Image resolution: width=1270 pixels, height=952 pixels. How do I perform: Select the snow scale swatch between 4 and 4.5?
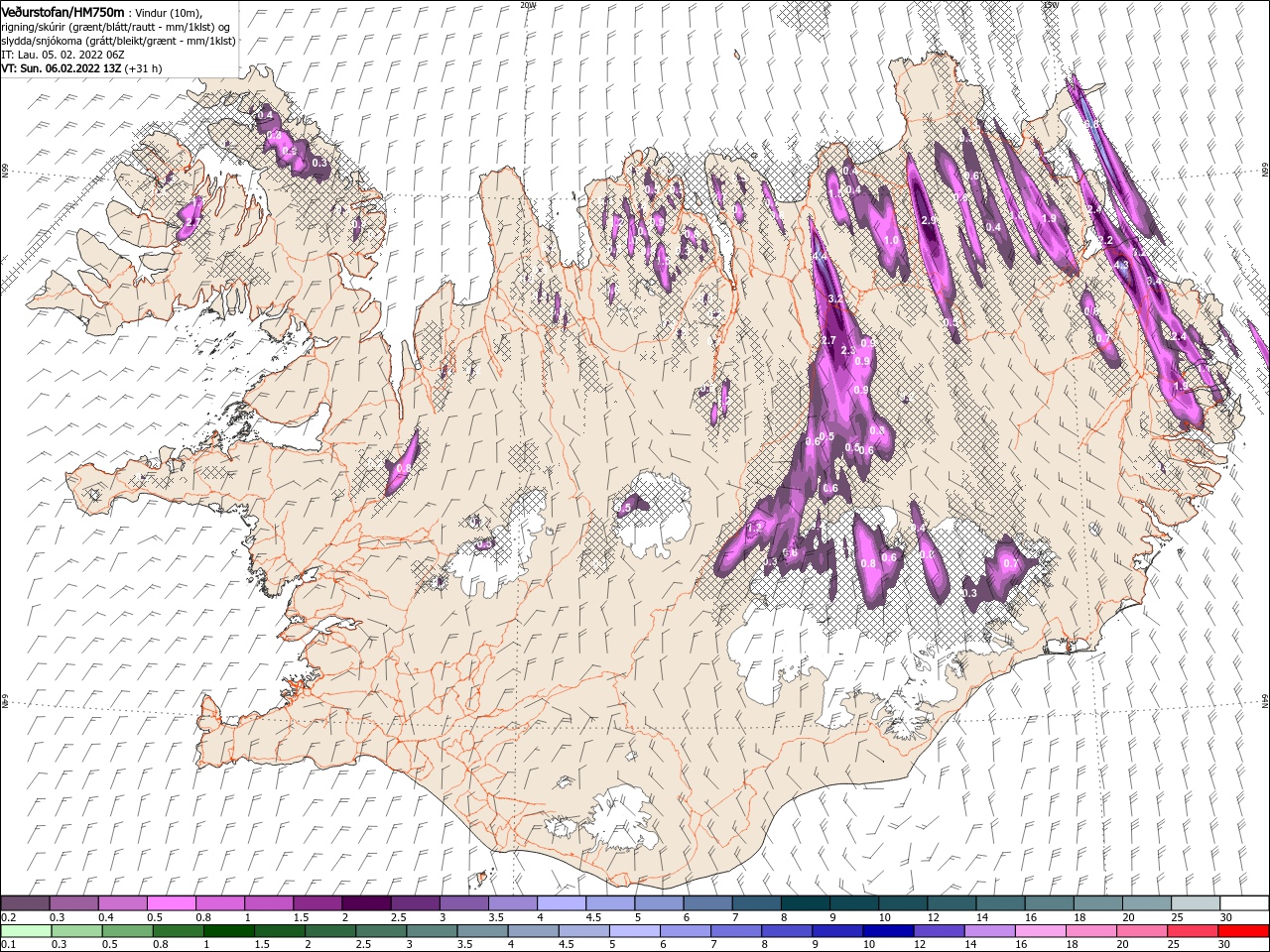pyautogui.click(x=562, y=902)
